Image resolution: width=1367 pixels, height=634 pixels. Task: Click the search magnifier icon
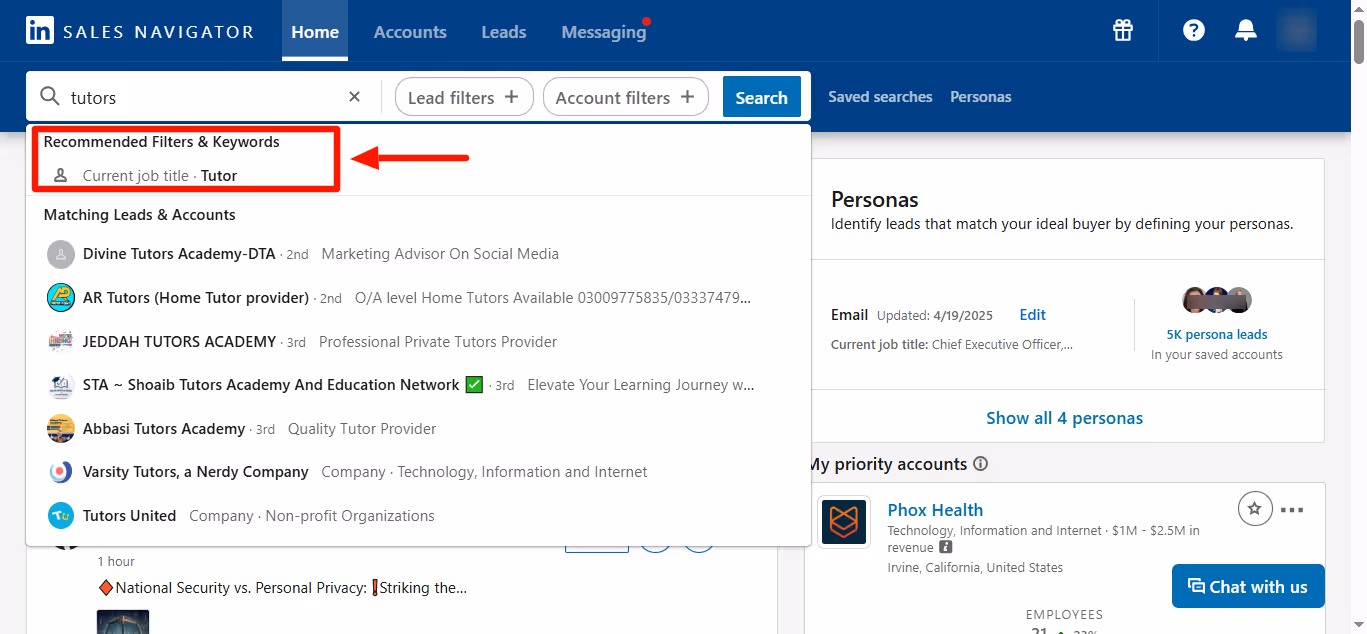49,97
